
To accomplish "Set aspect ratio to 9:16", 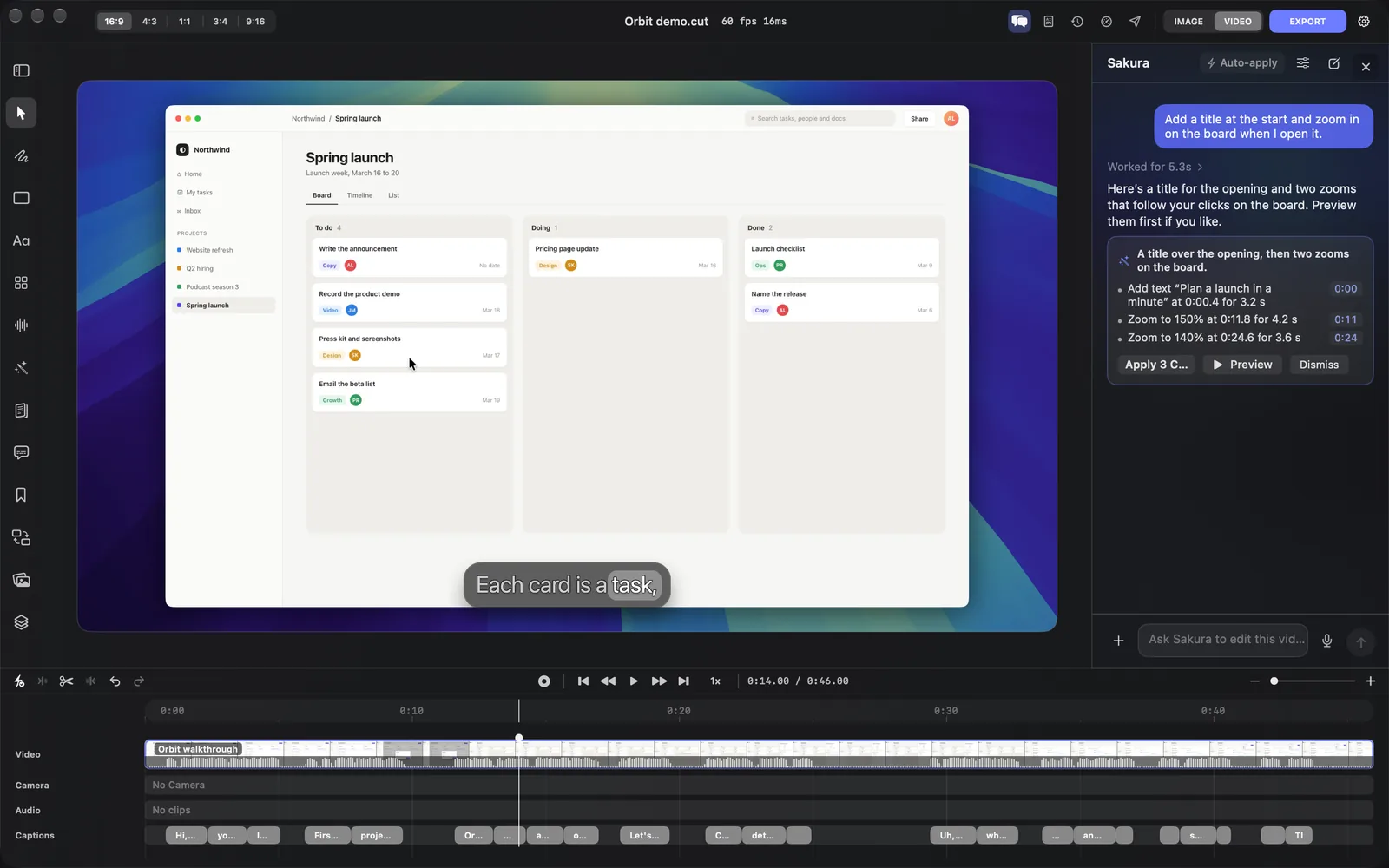I will [255, 22].
